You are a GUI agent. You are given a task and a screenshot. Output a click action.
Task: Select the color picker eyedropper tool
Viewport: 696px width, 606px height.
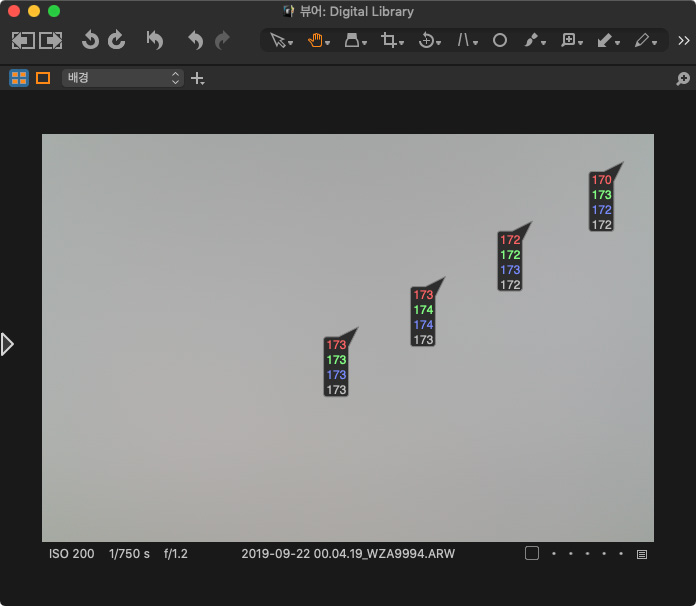pyautogui.click(x=533, y=40)
